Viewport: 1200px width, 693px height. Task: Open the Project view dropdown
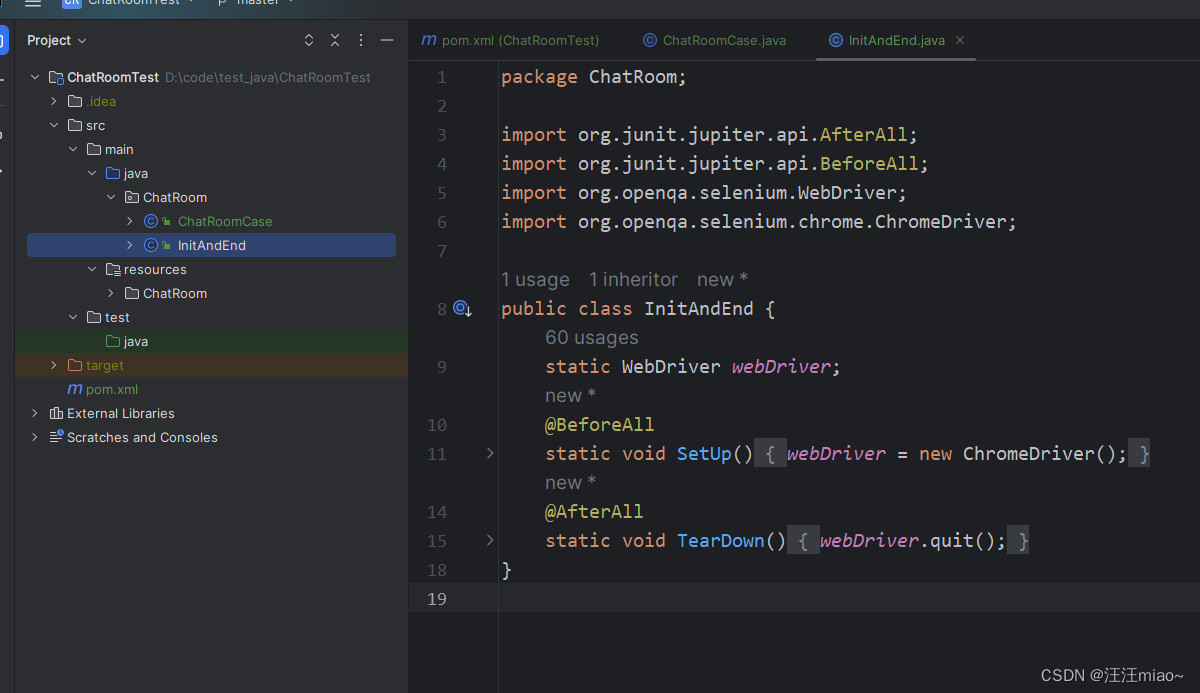(56, 40)
